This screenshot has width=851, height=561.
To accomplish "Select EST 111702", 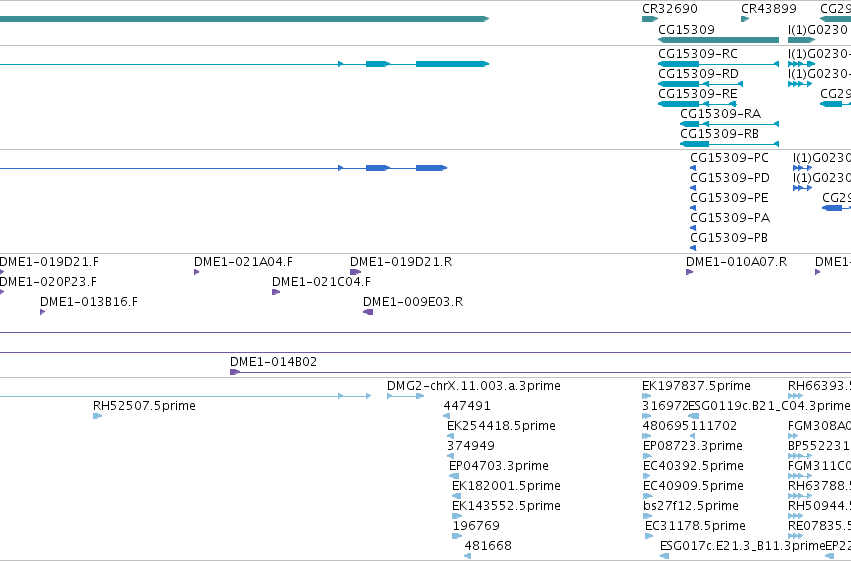I will coord(713,426).
